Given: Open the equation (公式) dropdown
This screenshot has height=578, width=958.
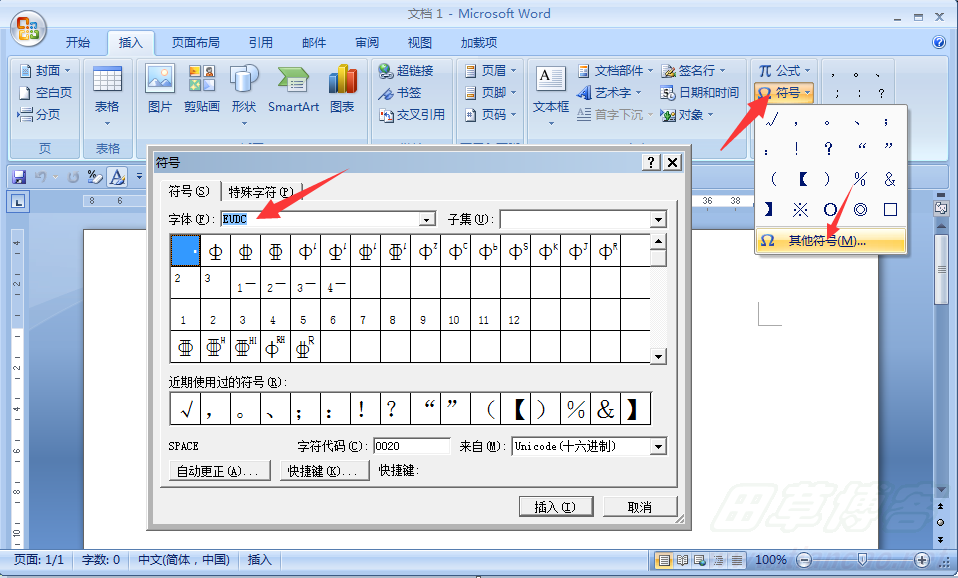Looking at the screenshot, I should pos(808,70).
